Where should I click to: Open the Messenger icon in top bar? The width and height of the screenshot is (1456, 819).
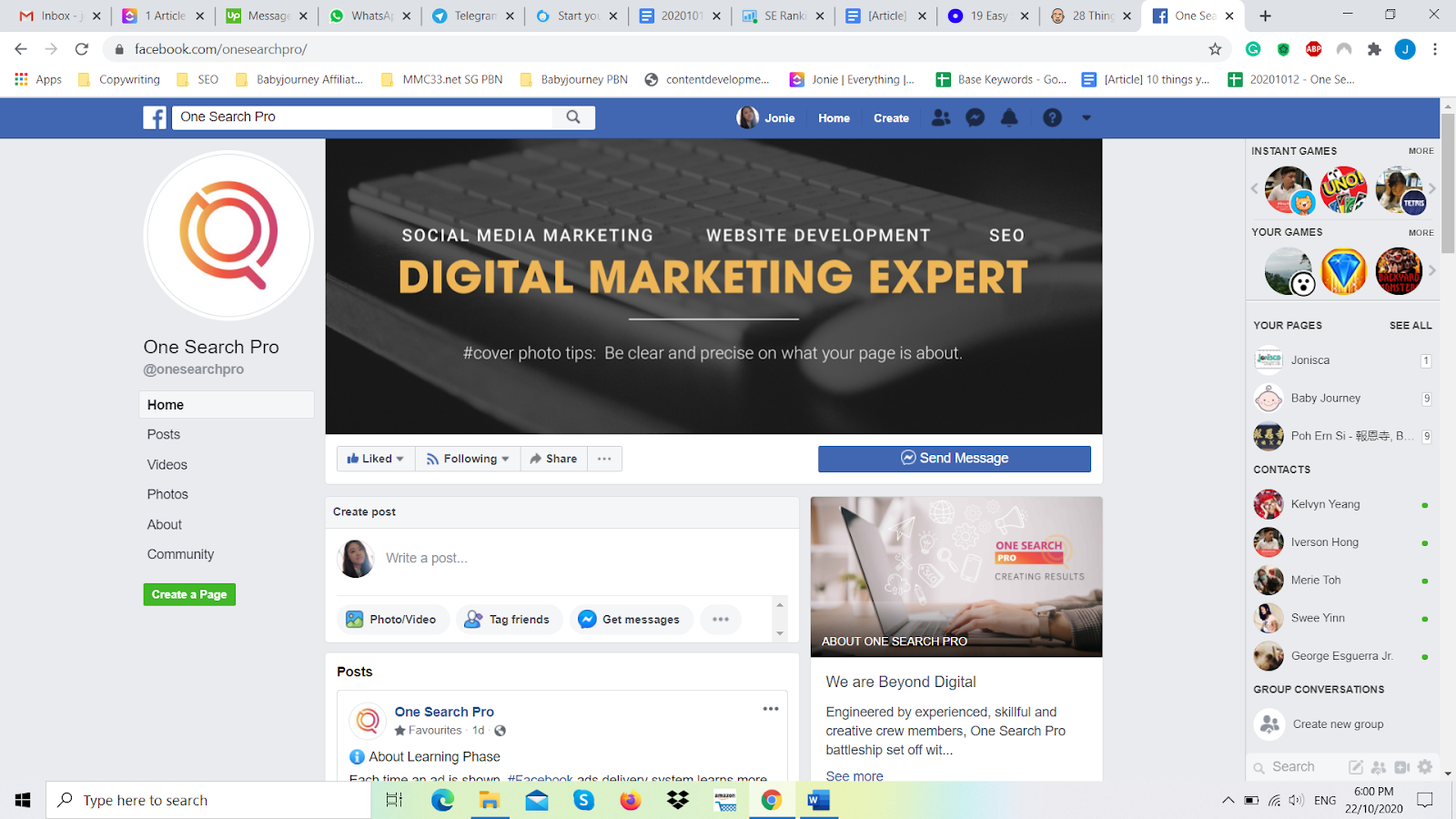point(975,117)
